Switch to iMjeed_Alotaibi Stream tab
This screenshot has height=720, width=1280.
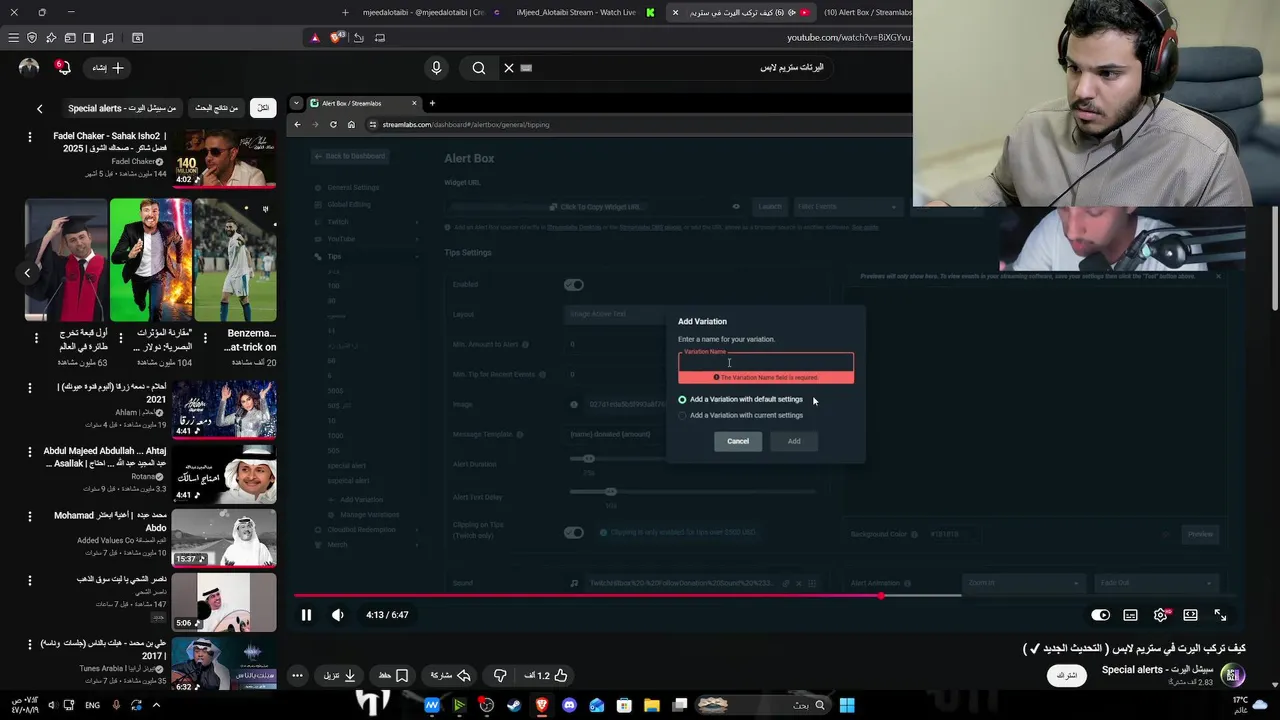[x=576, y=12]
